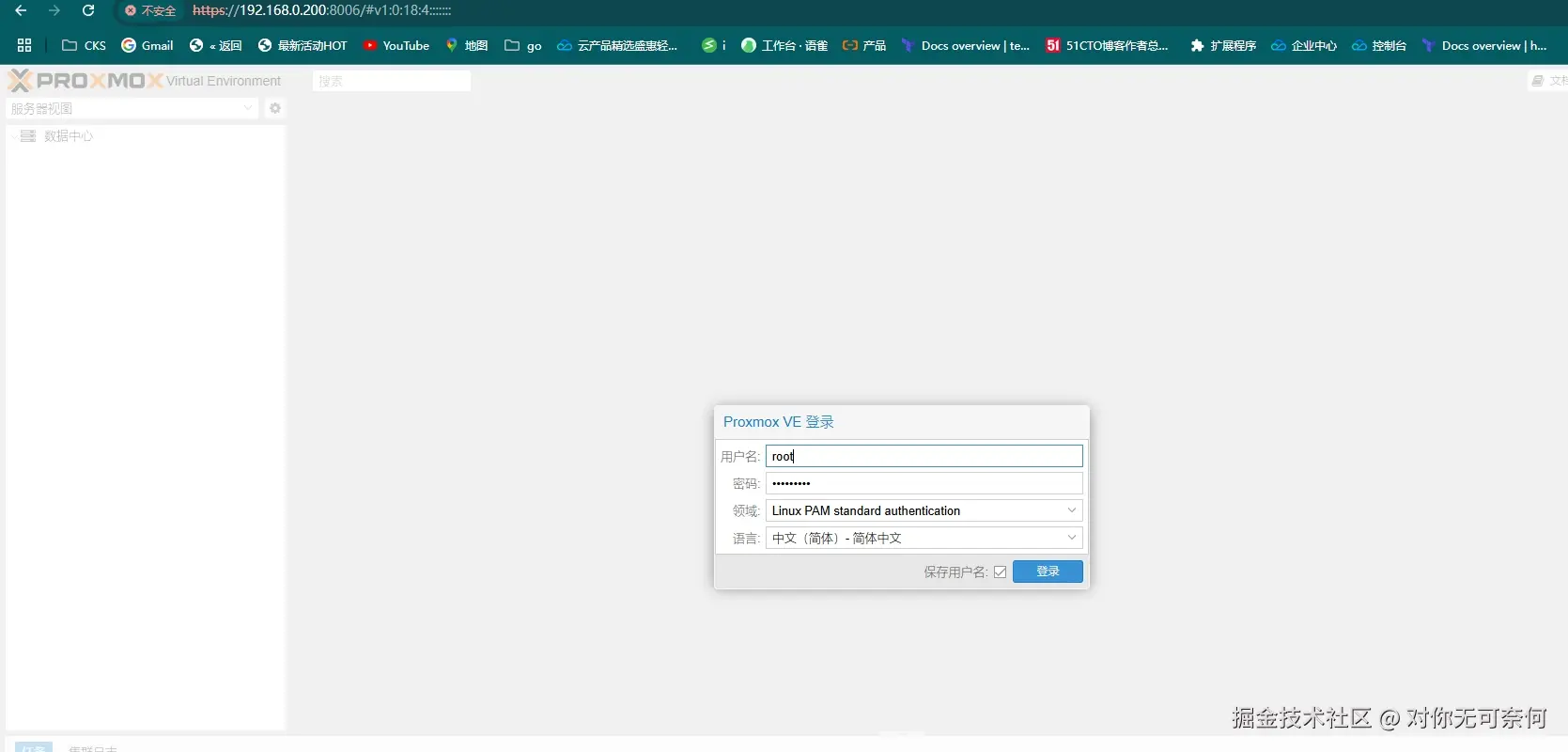
Task: Open the first Docs overview | te... bookmark
Action: click(966, 45)
